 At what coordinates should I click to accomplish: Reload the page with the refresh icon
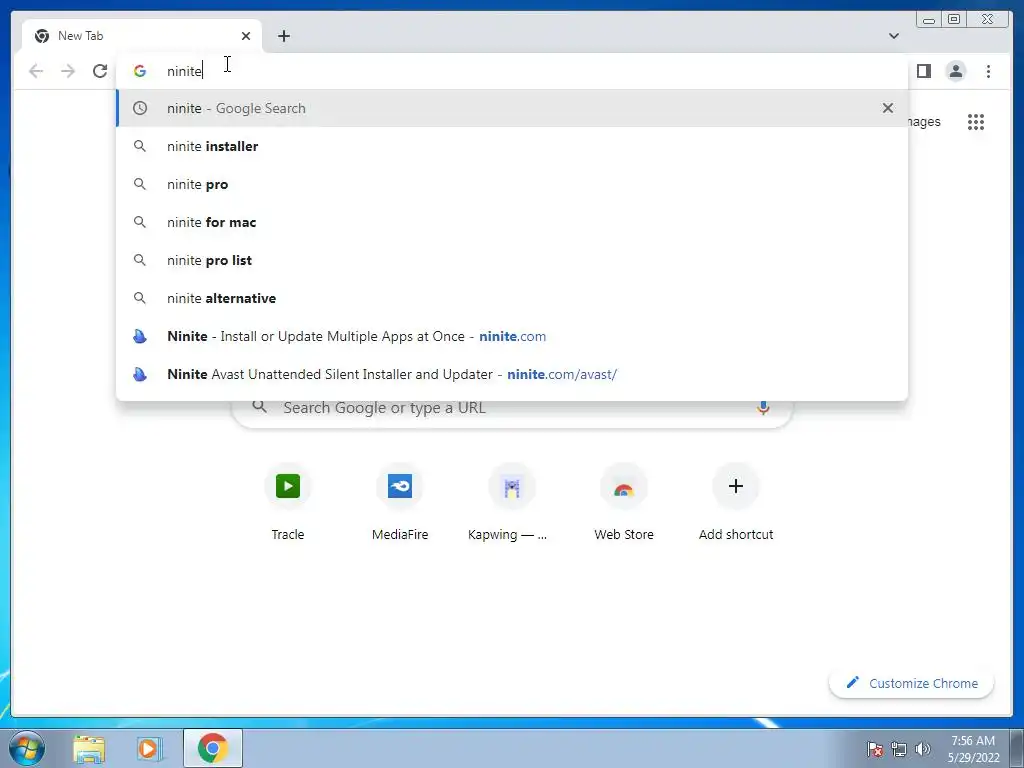tap(100, 71)
